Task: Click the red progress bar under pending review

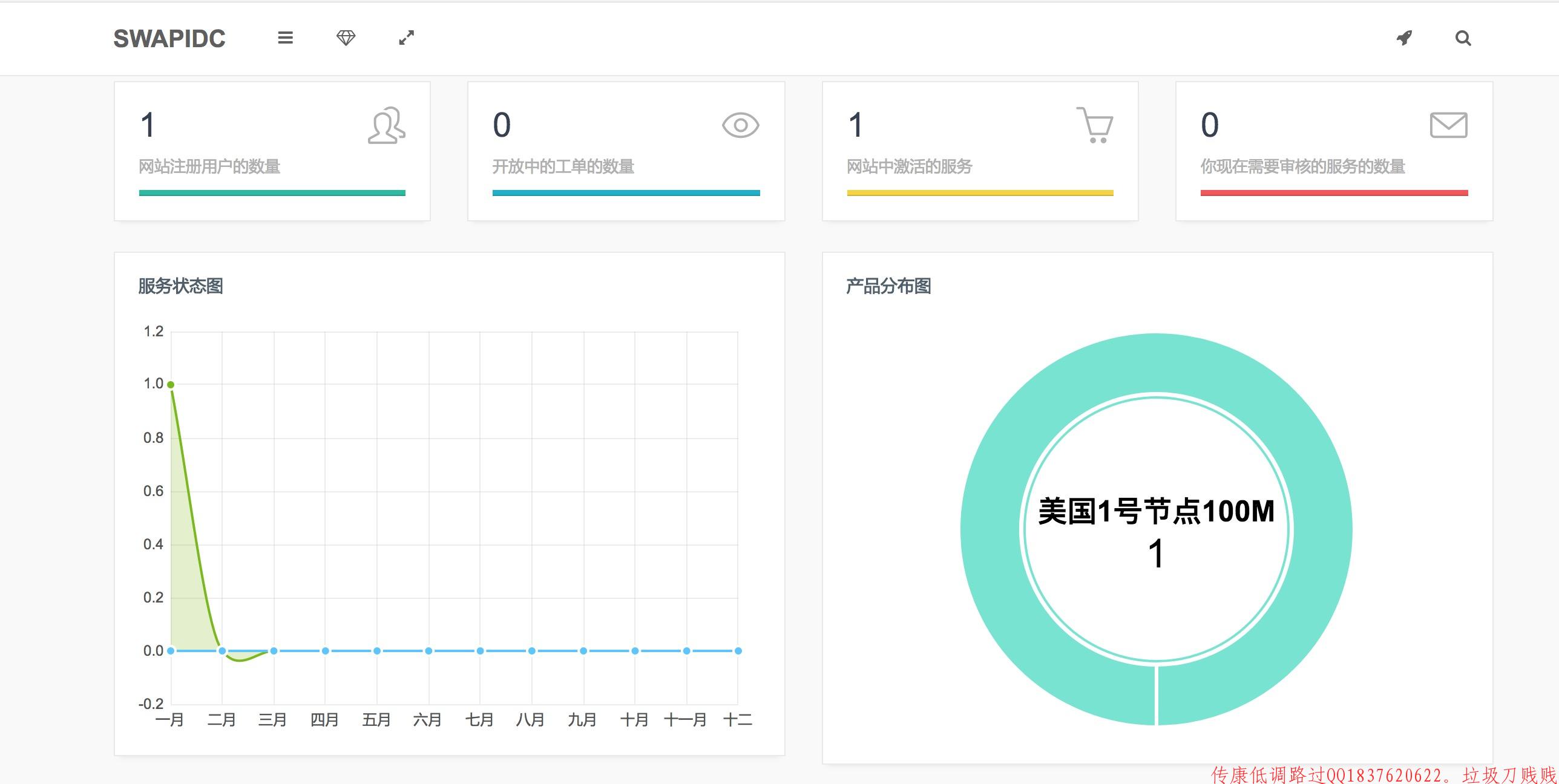Action: (1334, 193)
